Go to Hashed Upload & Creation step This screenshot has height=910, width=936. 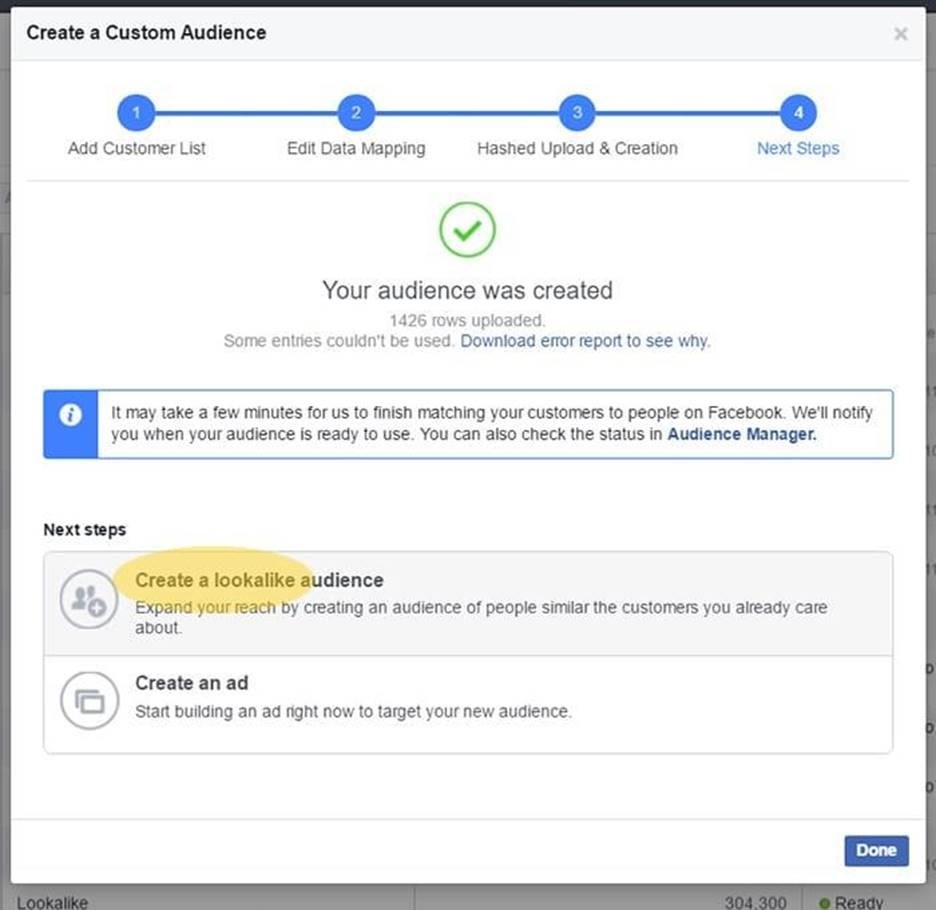tap(577, 148)
